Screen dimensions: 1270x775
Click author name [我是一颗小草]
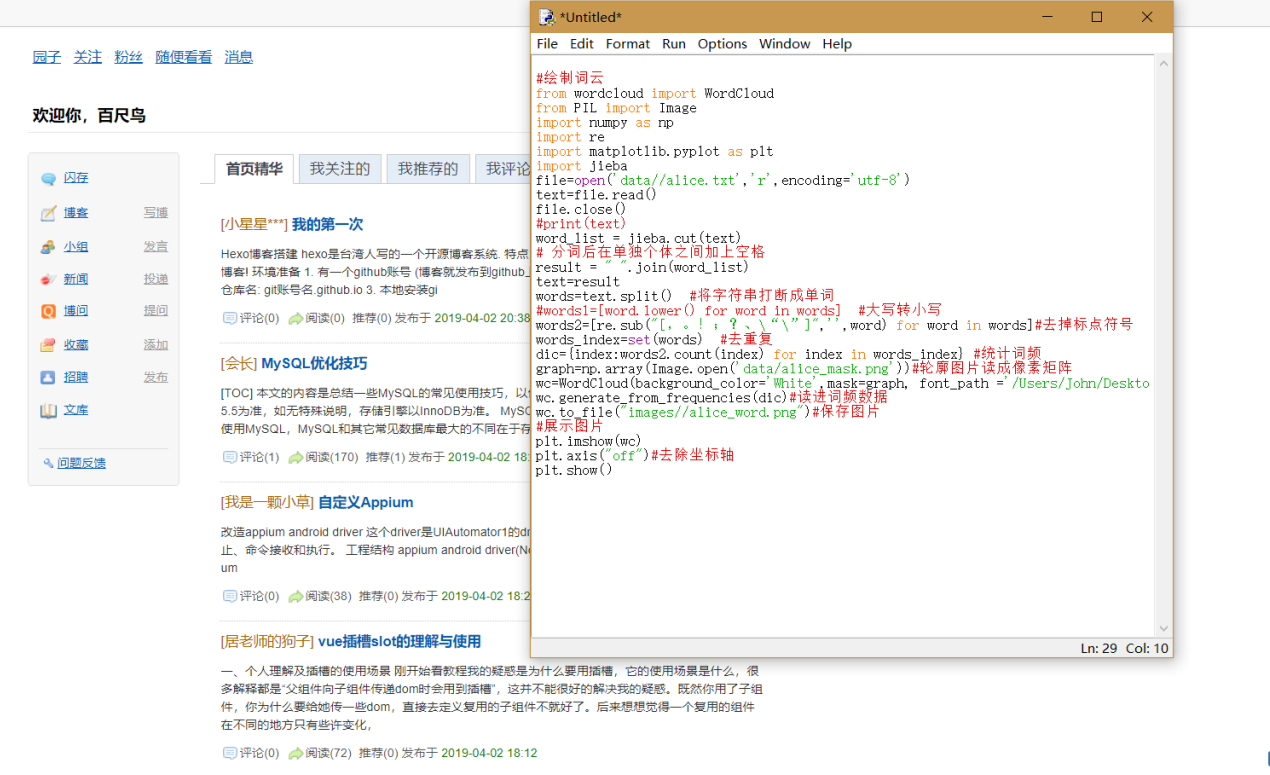click(267, 502)
